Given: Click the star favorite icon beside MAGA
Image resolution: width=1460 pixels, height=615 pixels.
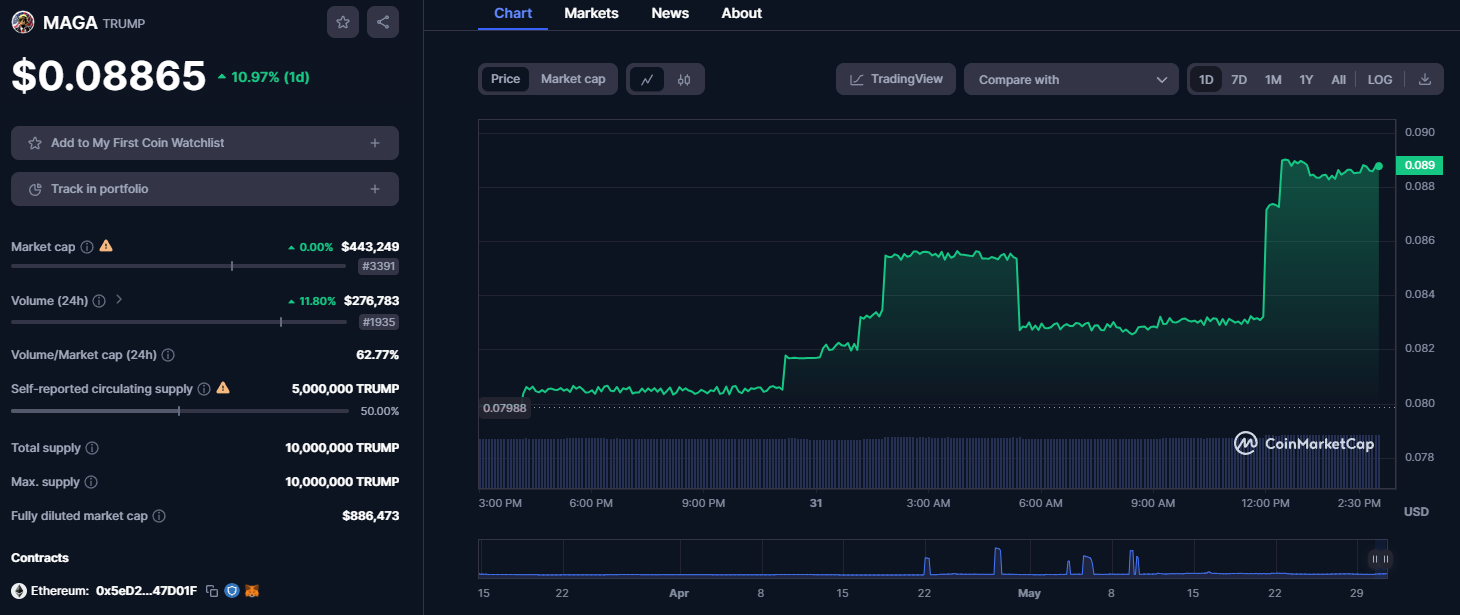Looking at the screenshot, I should click(x=343, y=22).
